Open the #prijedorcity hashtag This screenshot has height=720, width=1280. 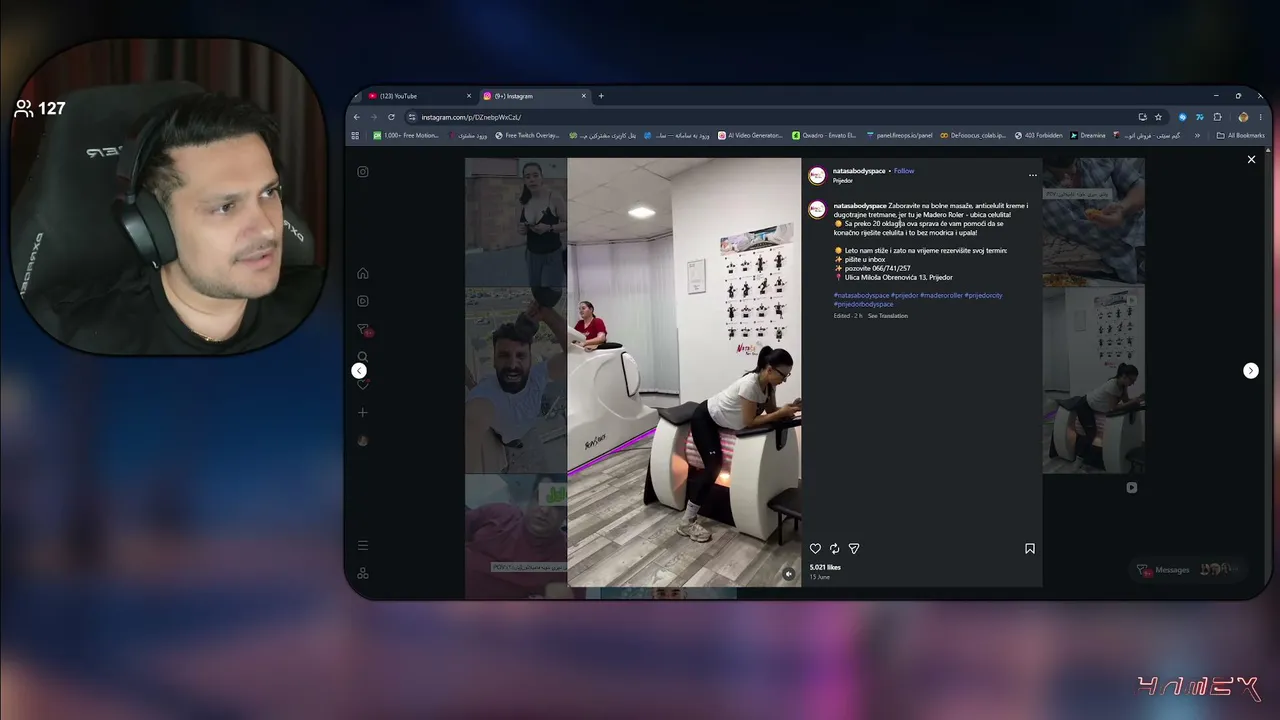(x=983, y=296)
